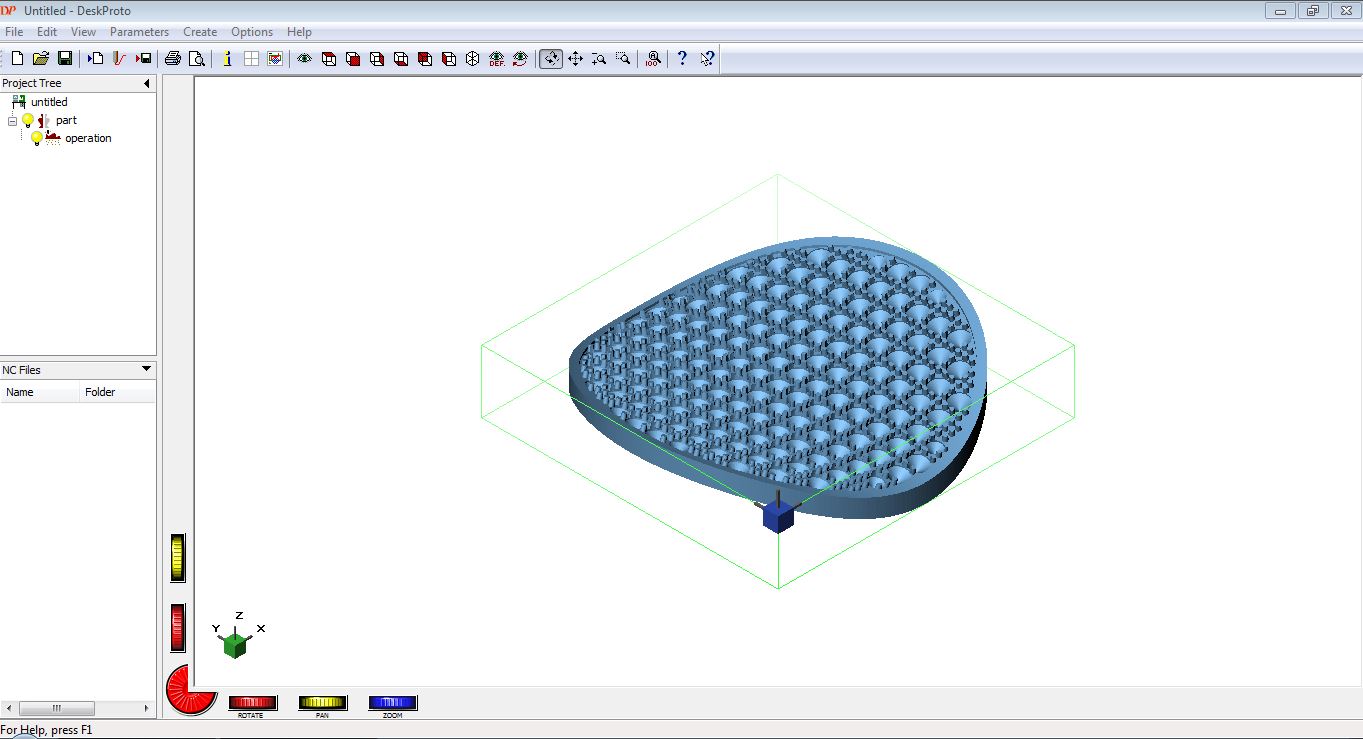Open the Parameters menu
Viewport: 1363px width, 739px height.
pos(139,32)
